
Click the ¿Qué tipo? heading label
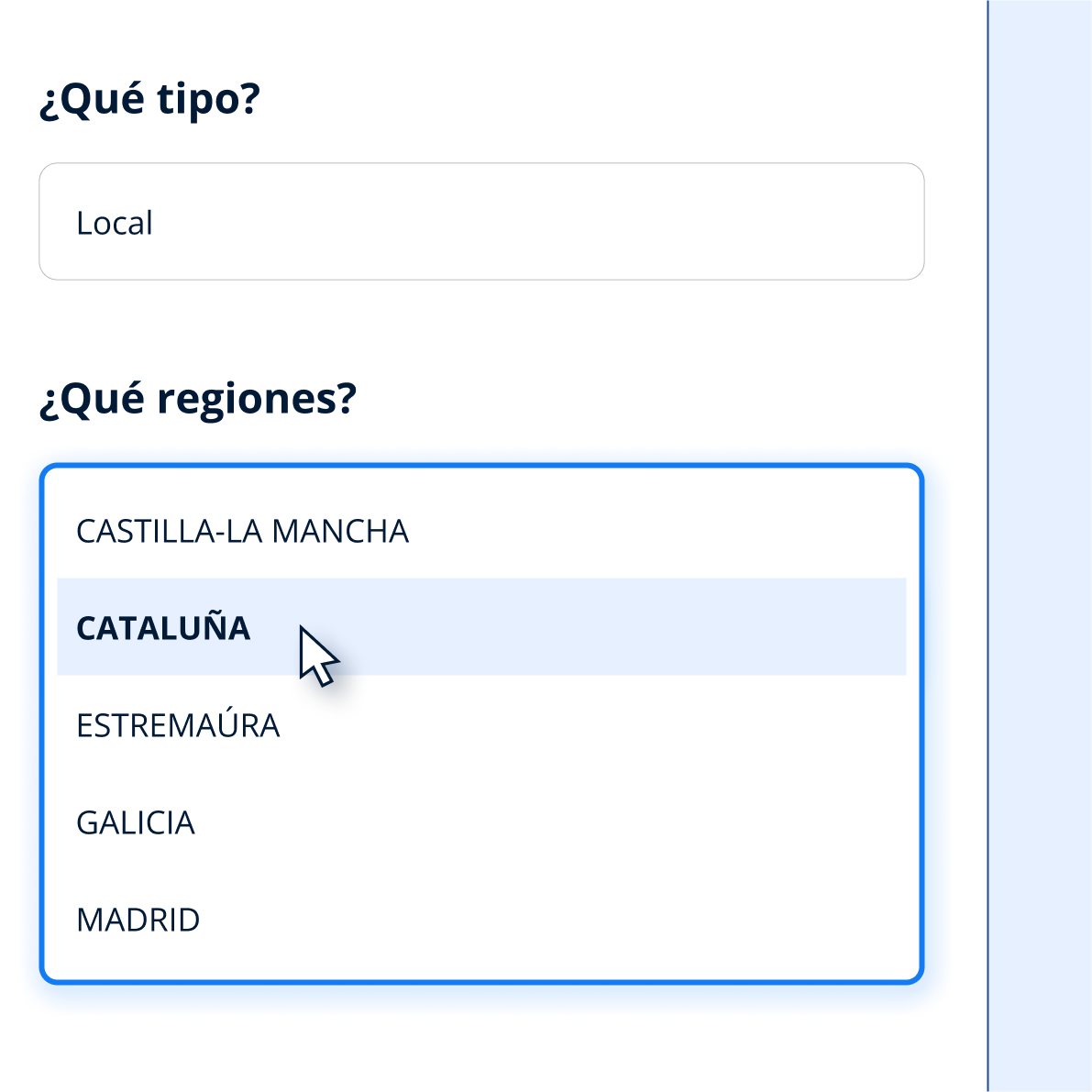[x=149, y=99]
